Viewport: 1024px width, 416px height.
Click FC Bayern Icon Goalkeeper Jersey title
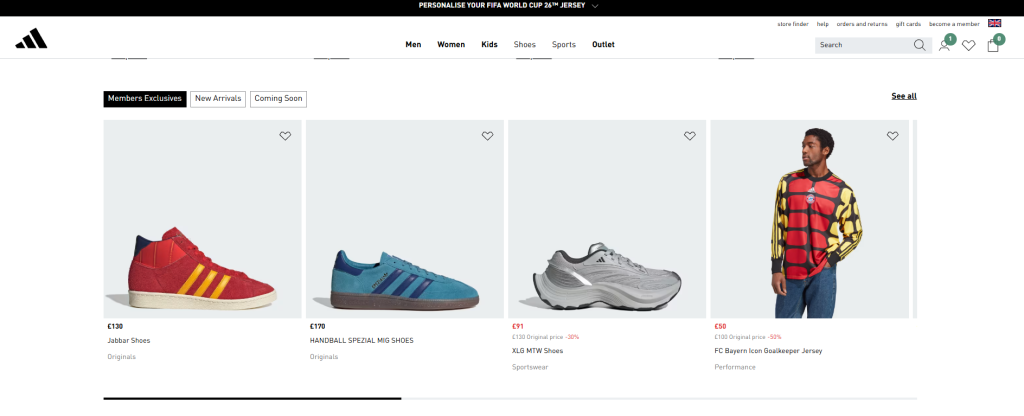[x=768, y=351]
